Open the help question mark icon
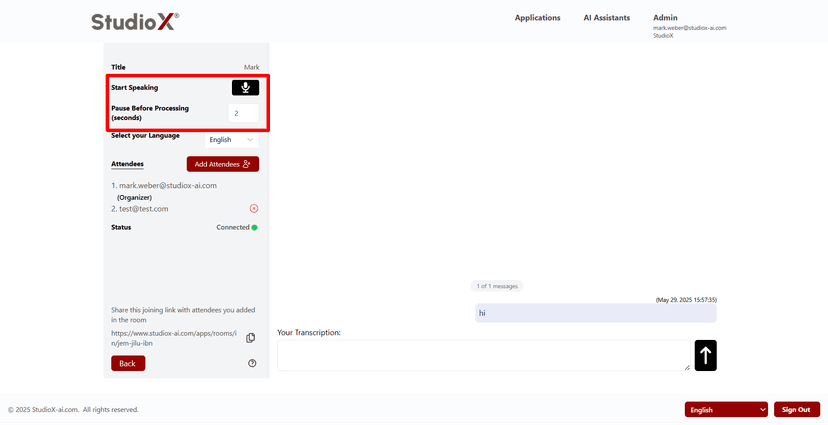The image size is (828, 425). pos(252,363)
